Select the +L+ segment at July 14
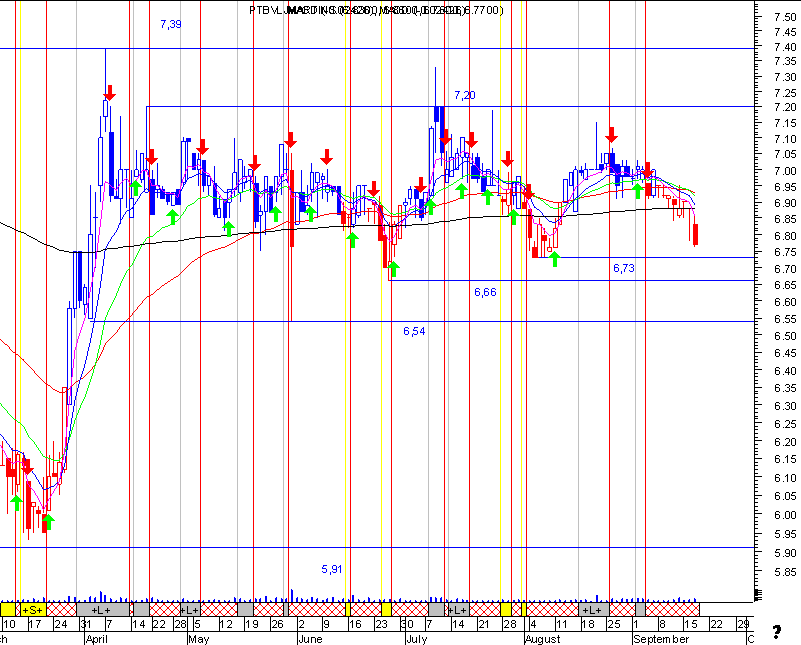The height and width of the screenshot is (645, 801). pos(458,610)
